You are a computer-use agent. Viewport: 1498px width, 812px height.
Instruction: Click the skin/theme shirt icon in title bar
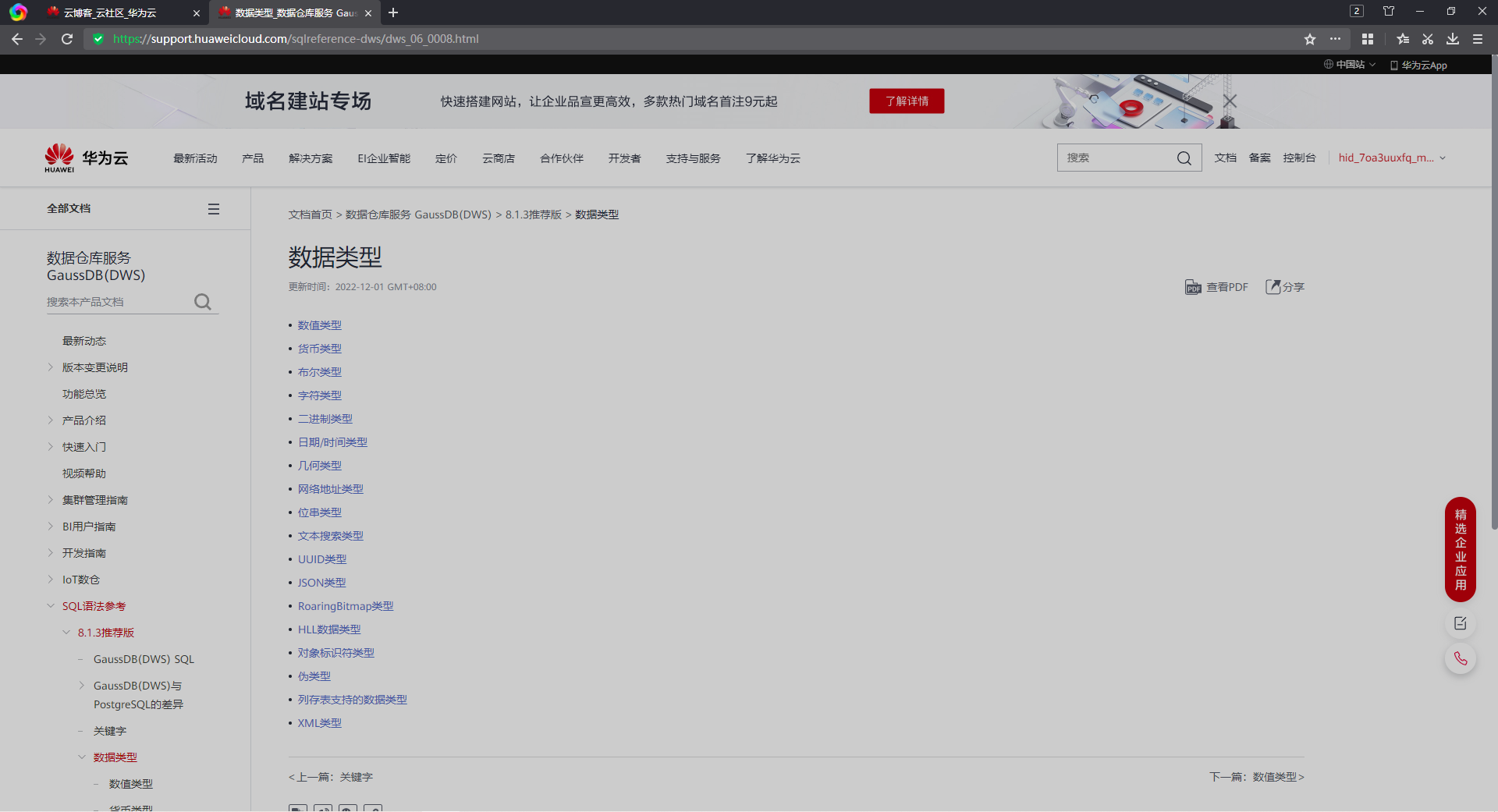1389,11
